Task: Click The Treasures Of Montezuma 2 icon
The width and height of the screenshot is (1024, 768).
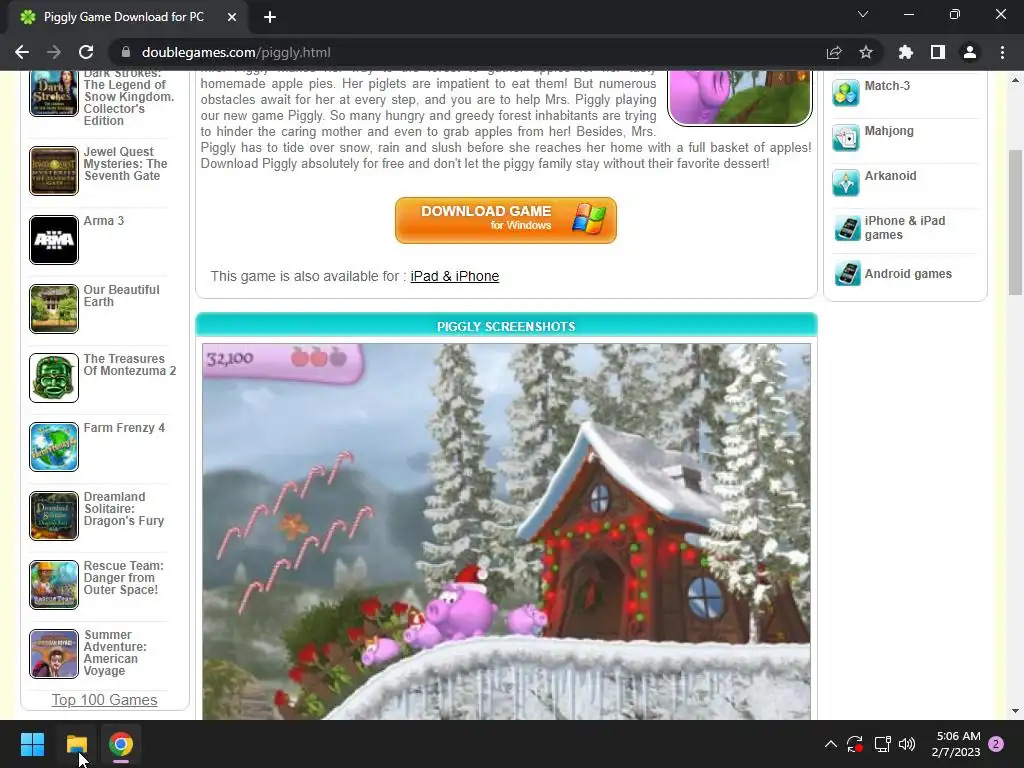Action: pyautogui.click(x=54, y=377)
